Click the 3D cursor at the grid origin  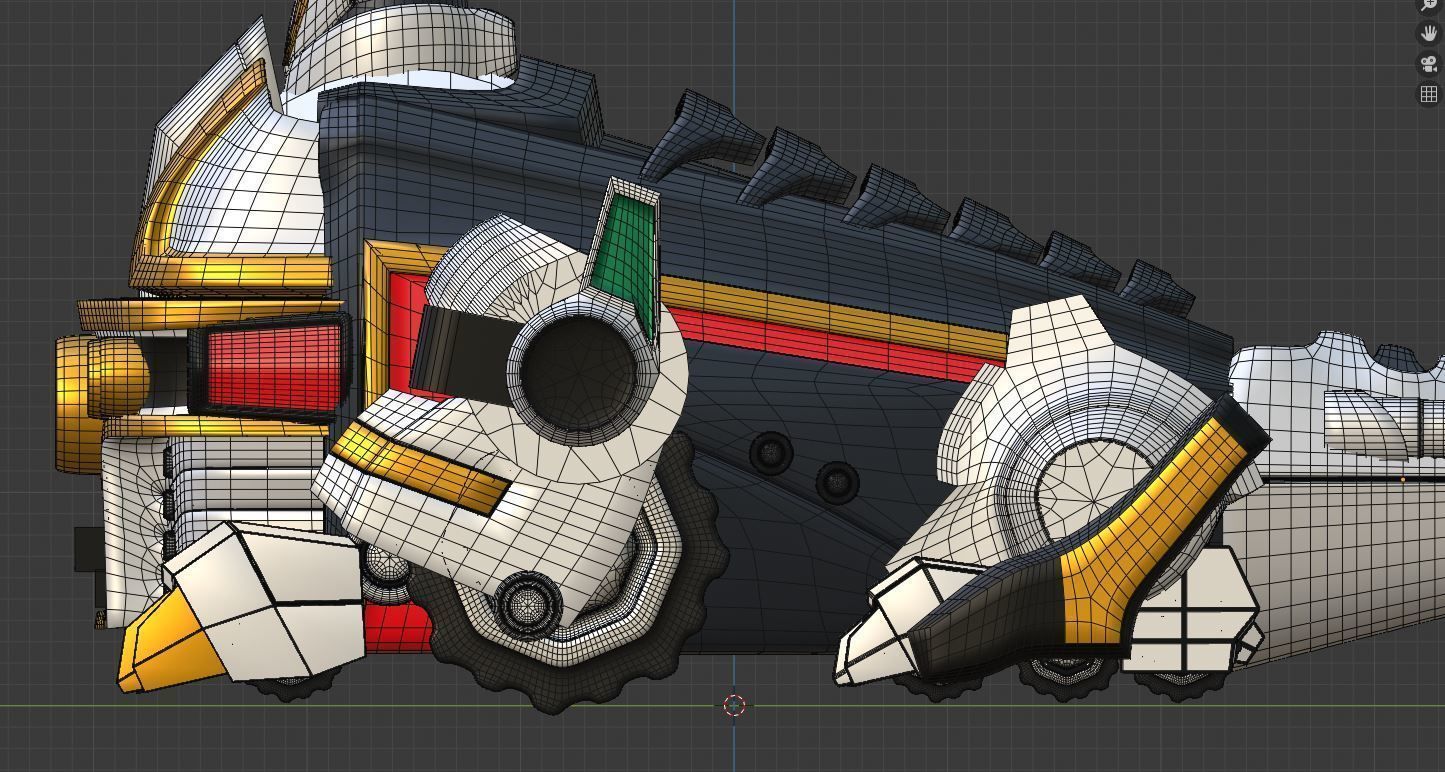click(x=734, y=705)
